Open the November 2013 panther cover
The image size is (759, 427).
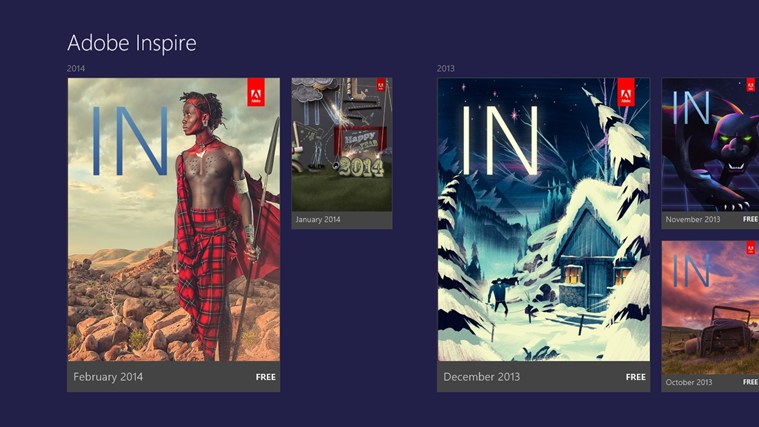click(x=710, y=145)
